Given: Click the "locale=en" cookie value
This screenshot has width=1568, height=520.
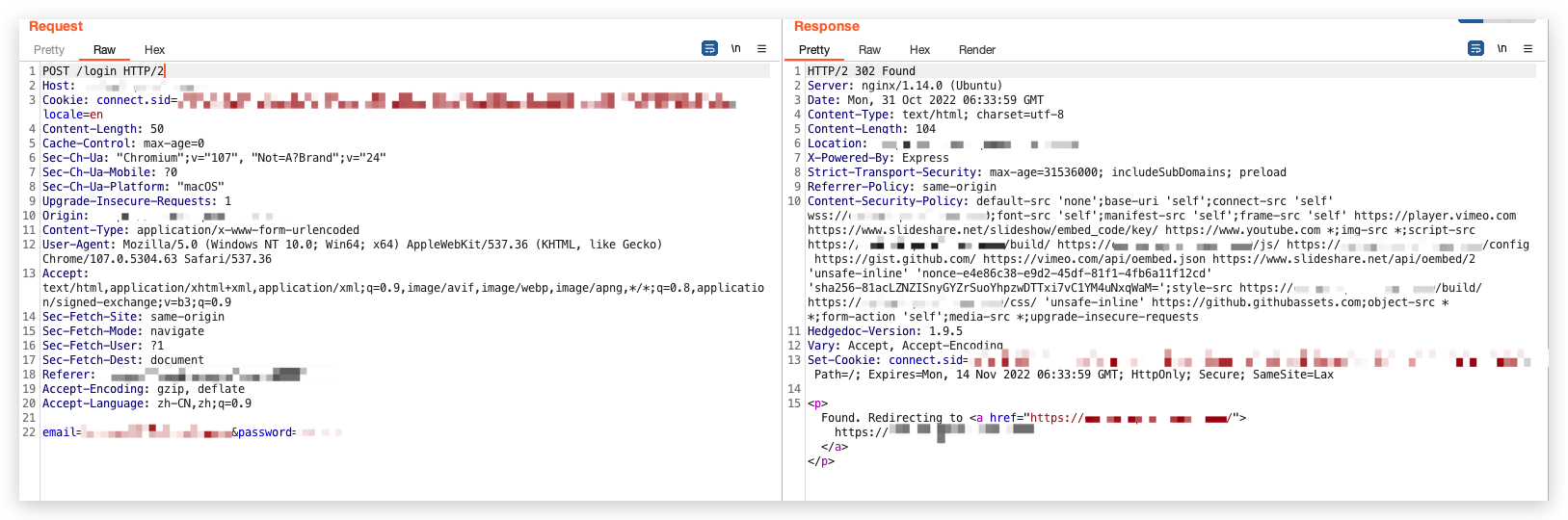Looking at the screenshot, I should pyautogui.click(x=72, y=115).
